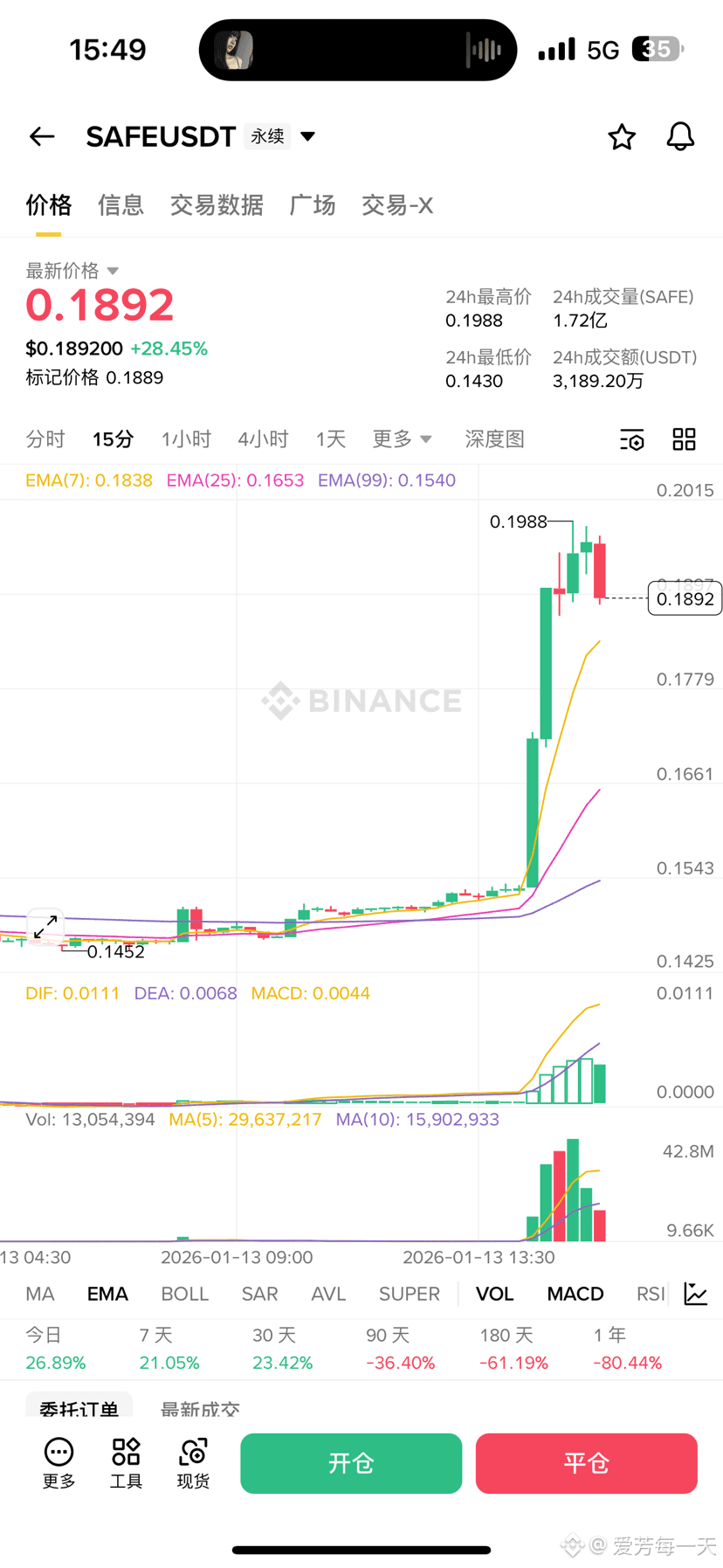Select the 分时 timeframe
This screenshot has width=723, height=1568.
pos(45,439)
